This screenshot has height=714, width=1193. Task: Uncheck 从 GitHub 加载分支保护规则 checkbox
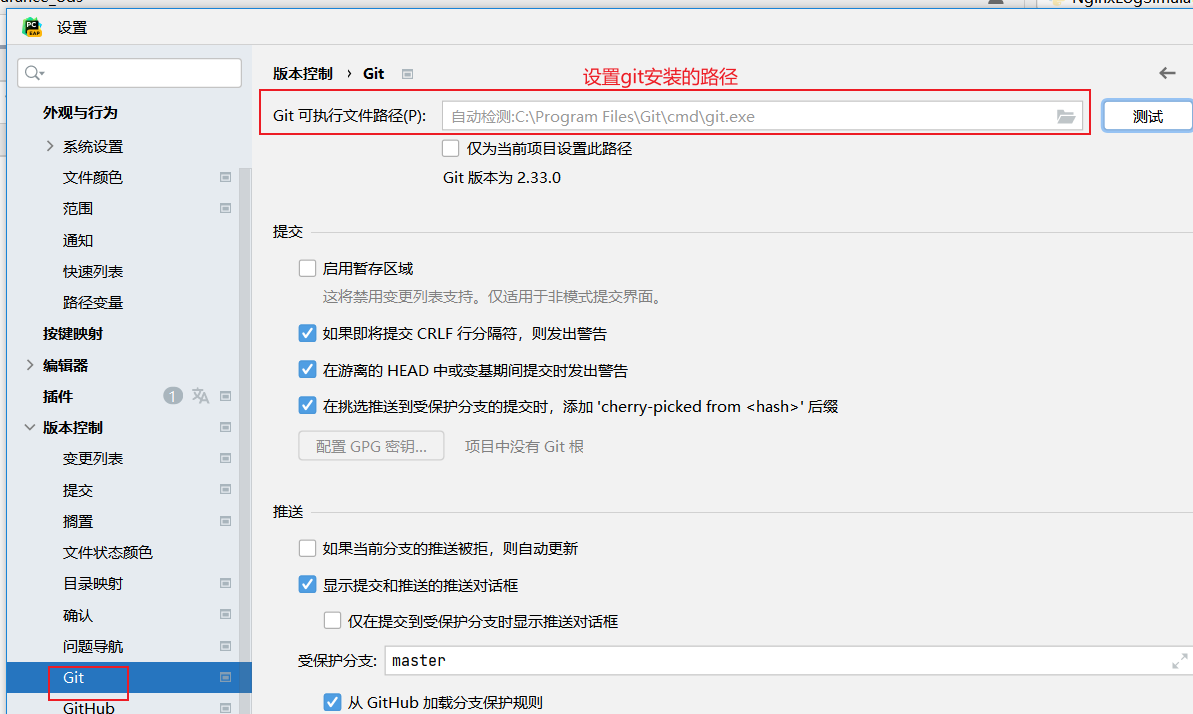pyautogui.click(x=332, y=702)
